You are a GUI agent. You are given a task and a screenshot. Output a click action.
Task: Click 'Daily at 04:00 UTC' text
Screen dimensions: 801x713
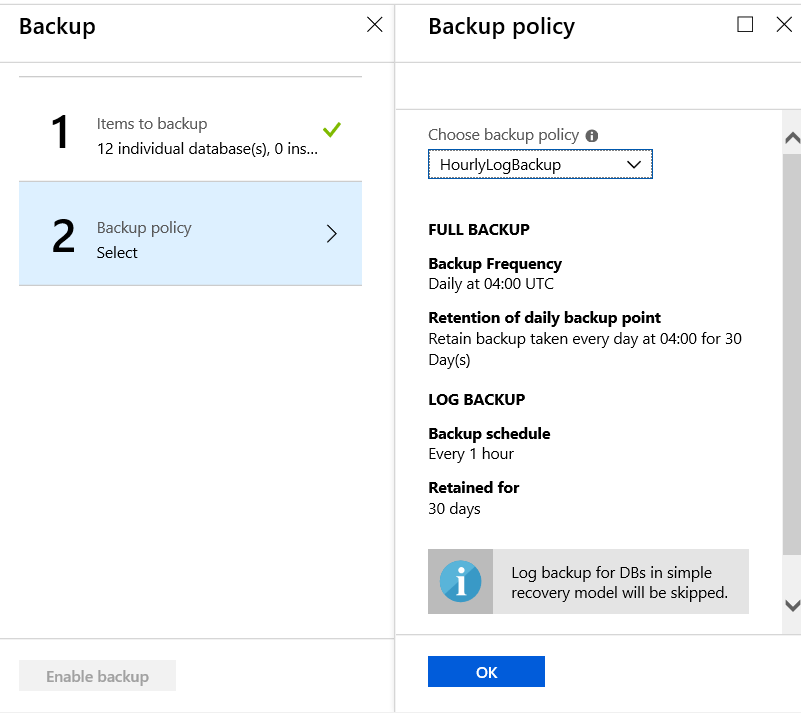491,283
